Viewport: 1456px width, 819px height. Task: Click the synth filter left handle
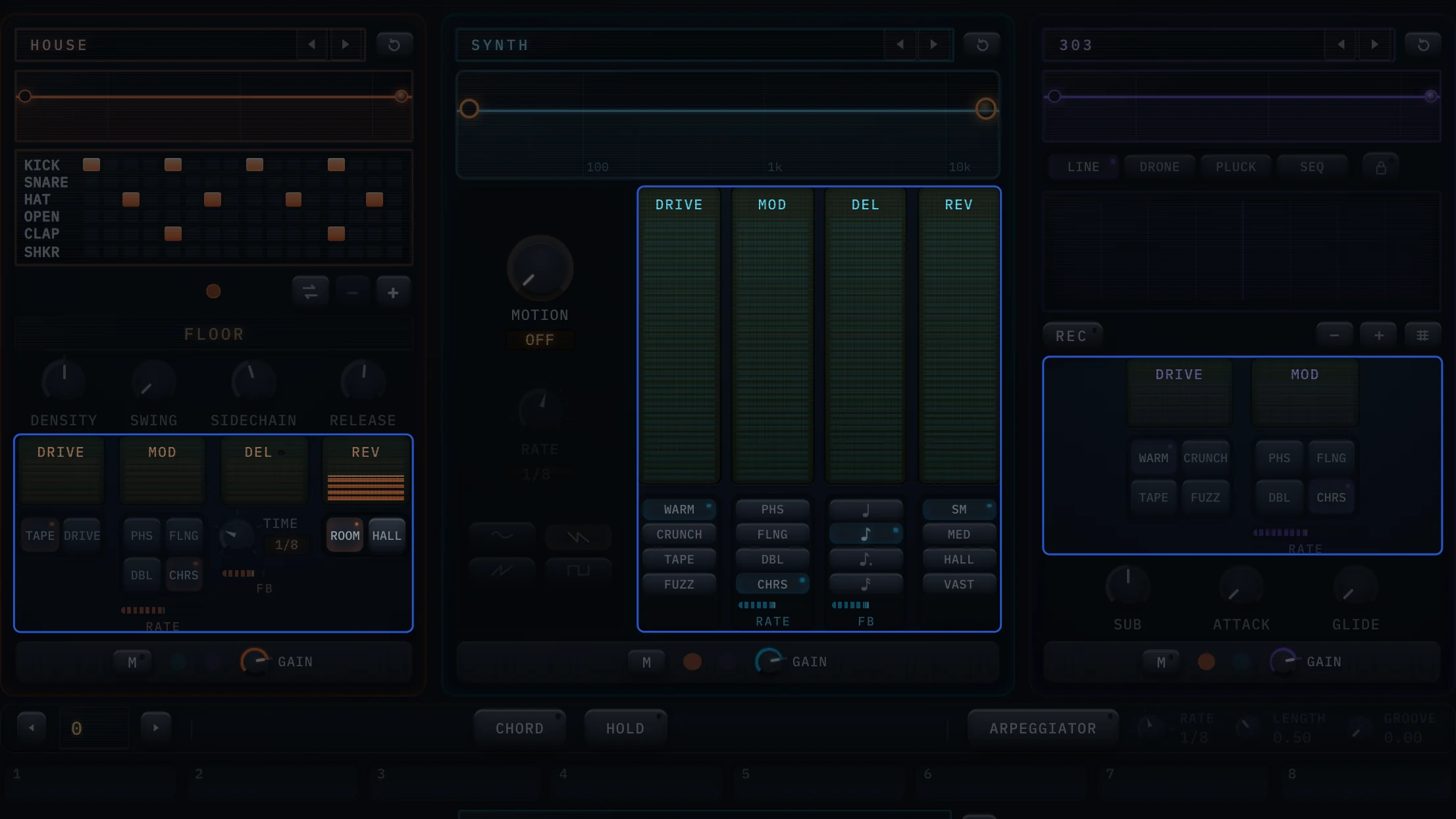pyautogui.click(x=469, y=109)
